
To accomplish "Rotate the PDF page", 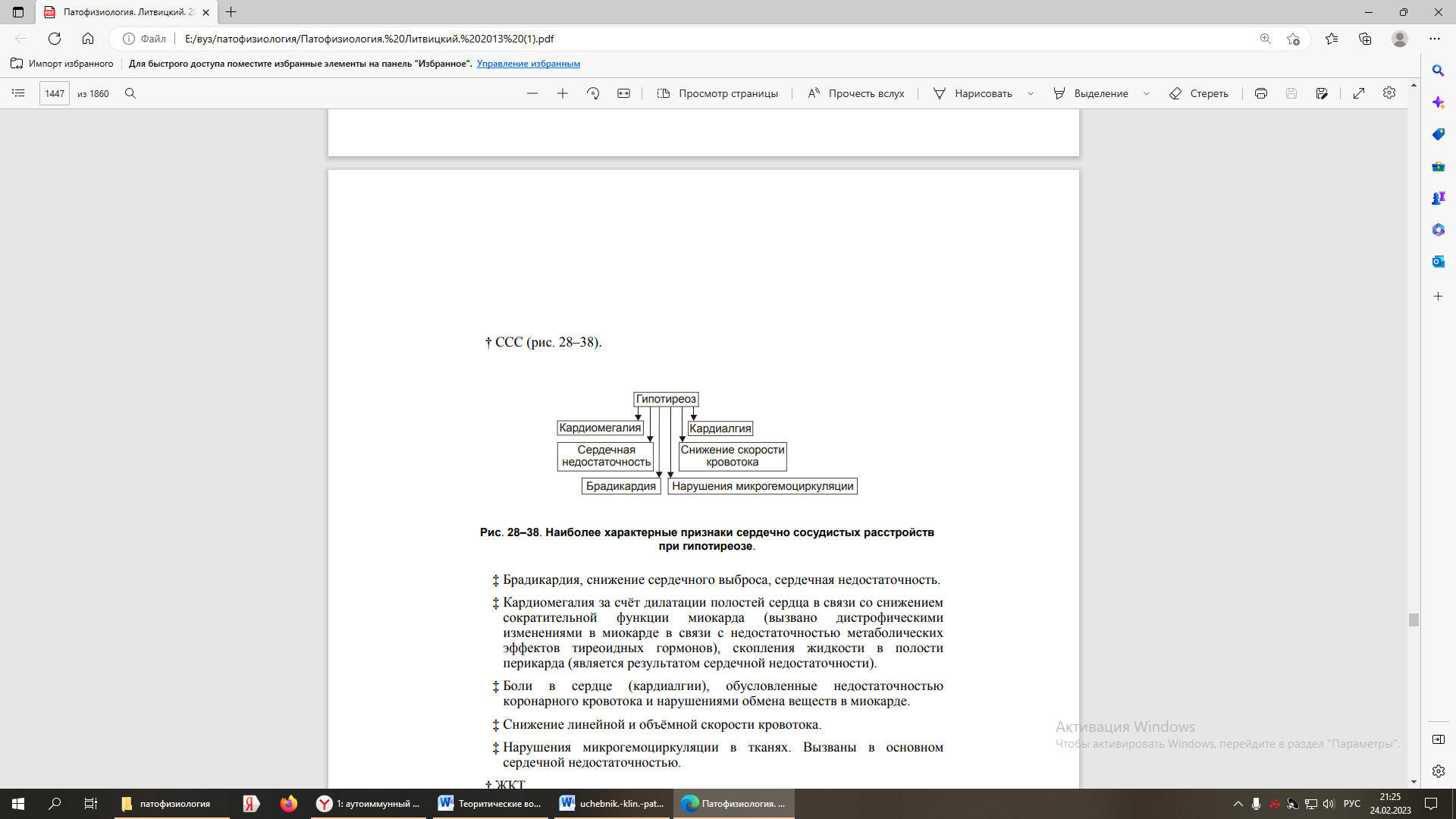I will click(593, 93).
